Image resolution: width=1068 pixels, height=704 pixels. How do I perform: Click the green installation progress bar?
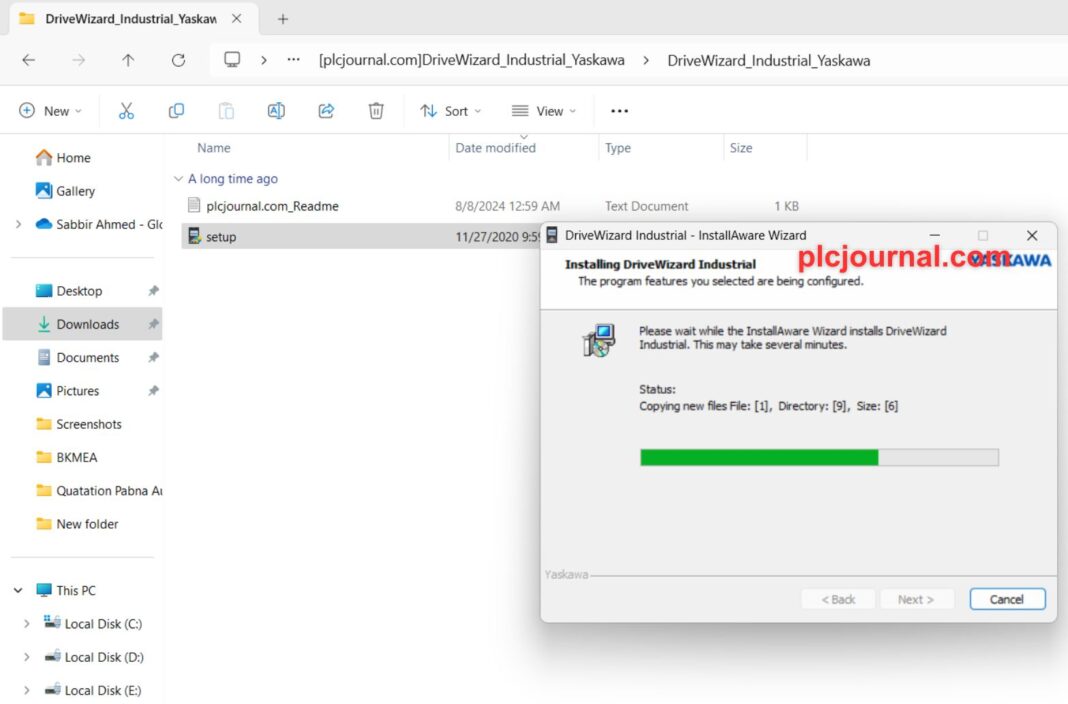pos(819,457)
